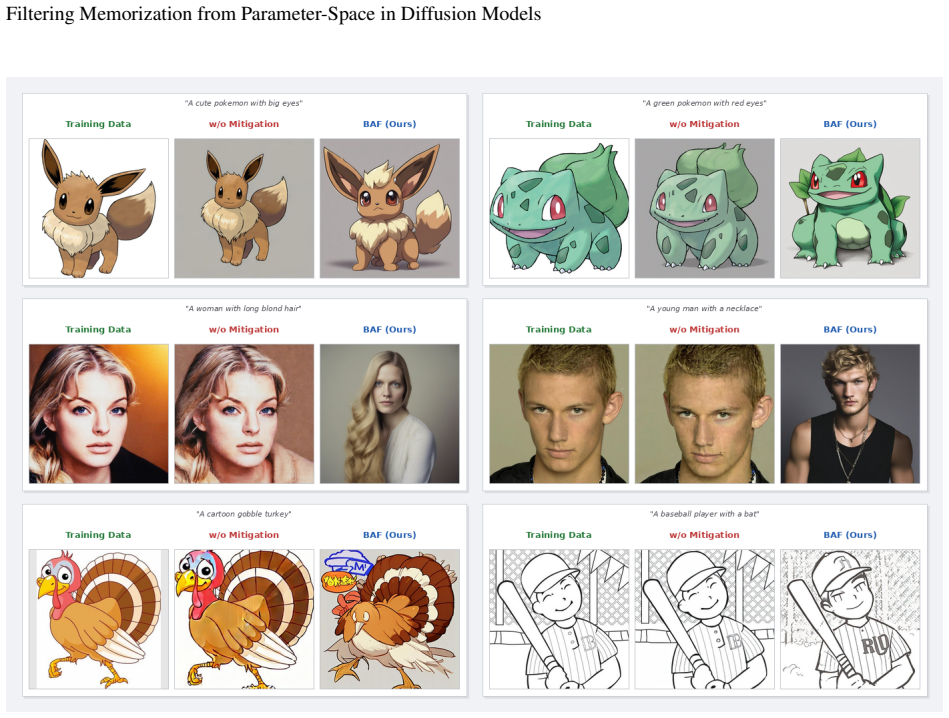Open the Eevee Training Data image
The image size is (949, 718).
[x=99, y=208]
